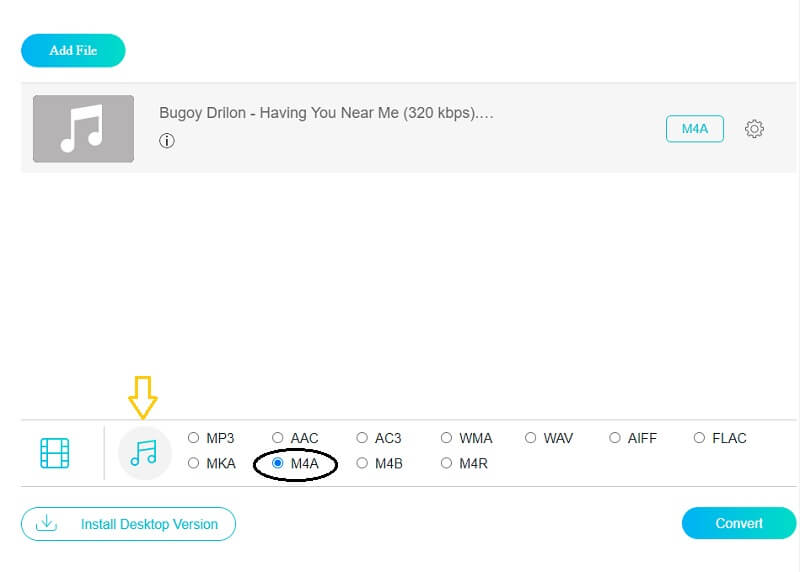Select the MP3 format radio button
Image resolution: width=800 pixels, height=572 pixels.
click(194, 438)
